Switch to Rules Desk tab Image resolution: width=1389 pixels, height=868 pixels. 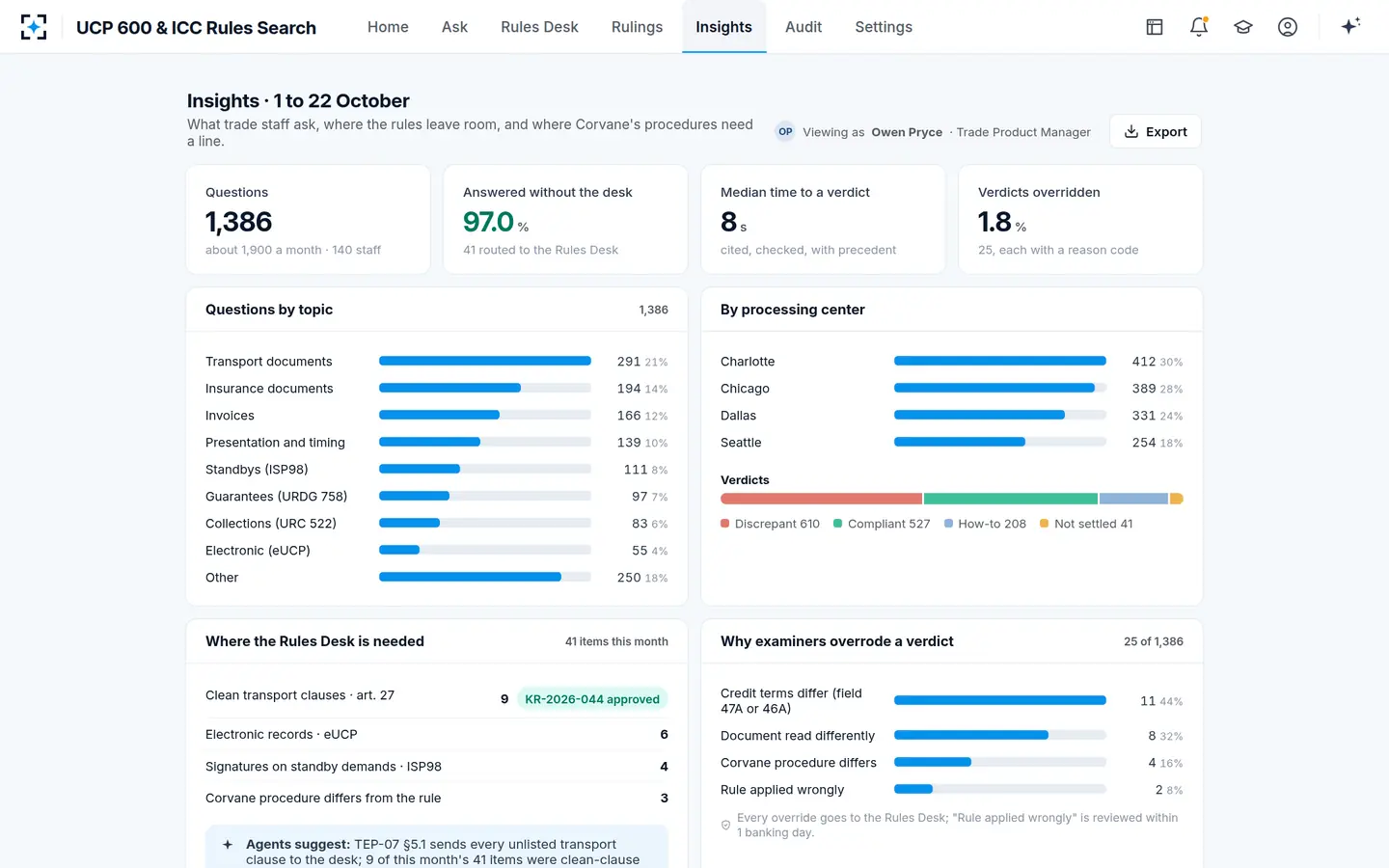[539, 27]
